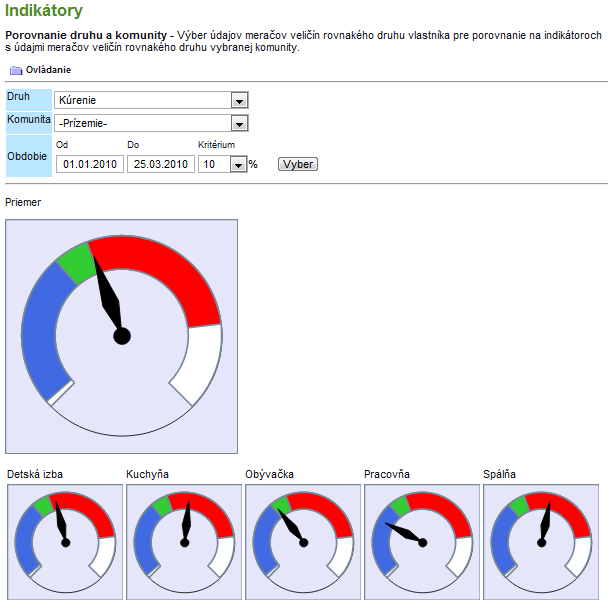Screen dimensions: 608x608
Task: Click the Do date field
Action: coord(160,164)
